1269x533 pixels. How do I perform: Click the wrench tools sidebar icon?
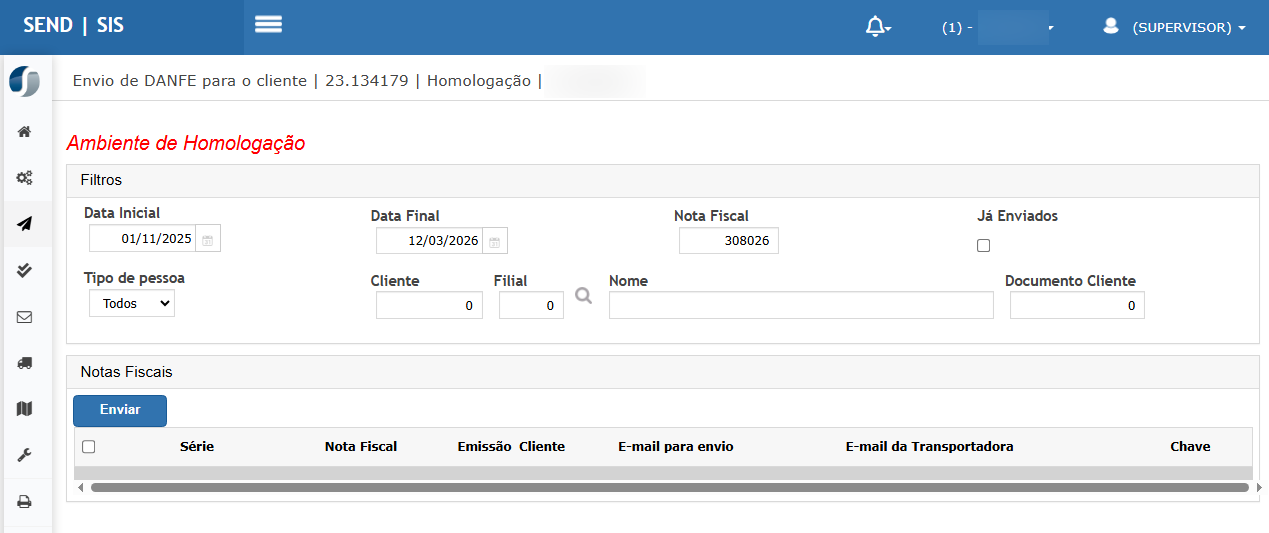(25, 455)
